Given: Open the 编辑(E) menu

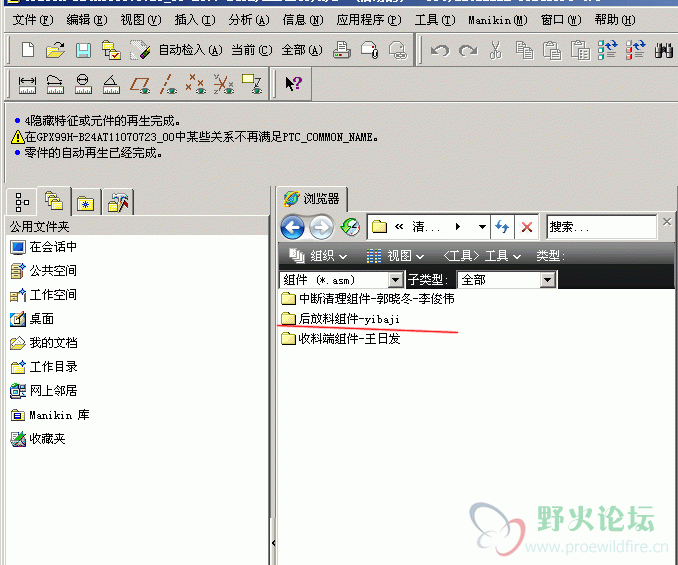Looking at the screenshot, I should click(x=87, y=20).
